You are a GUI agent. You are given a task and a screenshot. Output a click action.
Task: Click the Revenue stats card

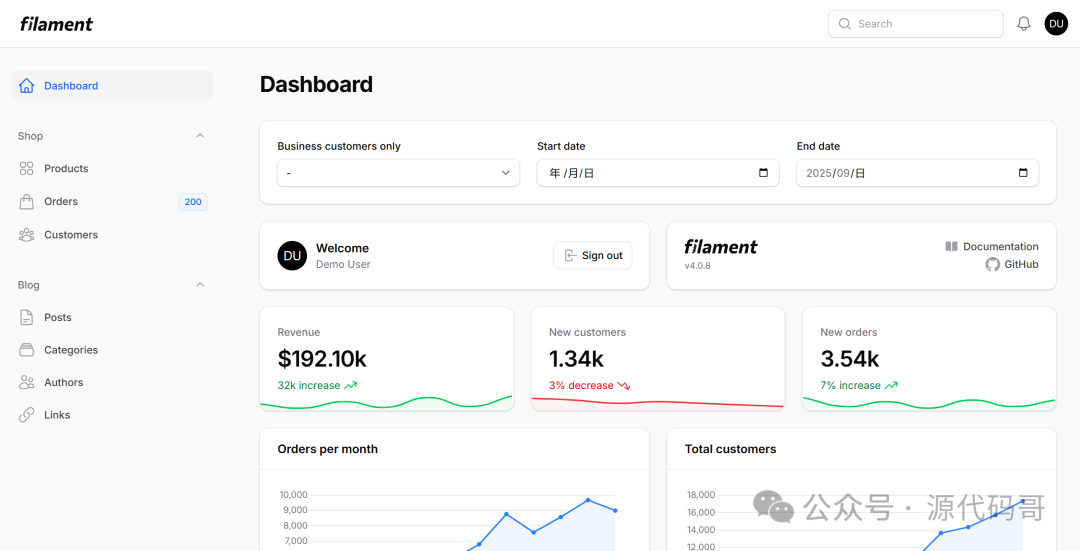point(386,358)
